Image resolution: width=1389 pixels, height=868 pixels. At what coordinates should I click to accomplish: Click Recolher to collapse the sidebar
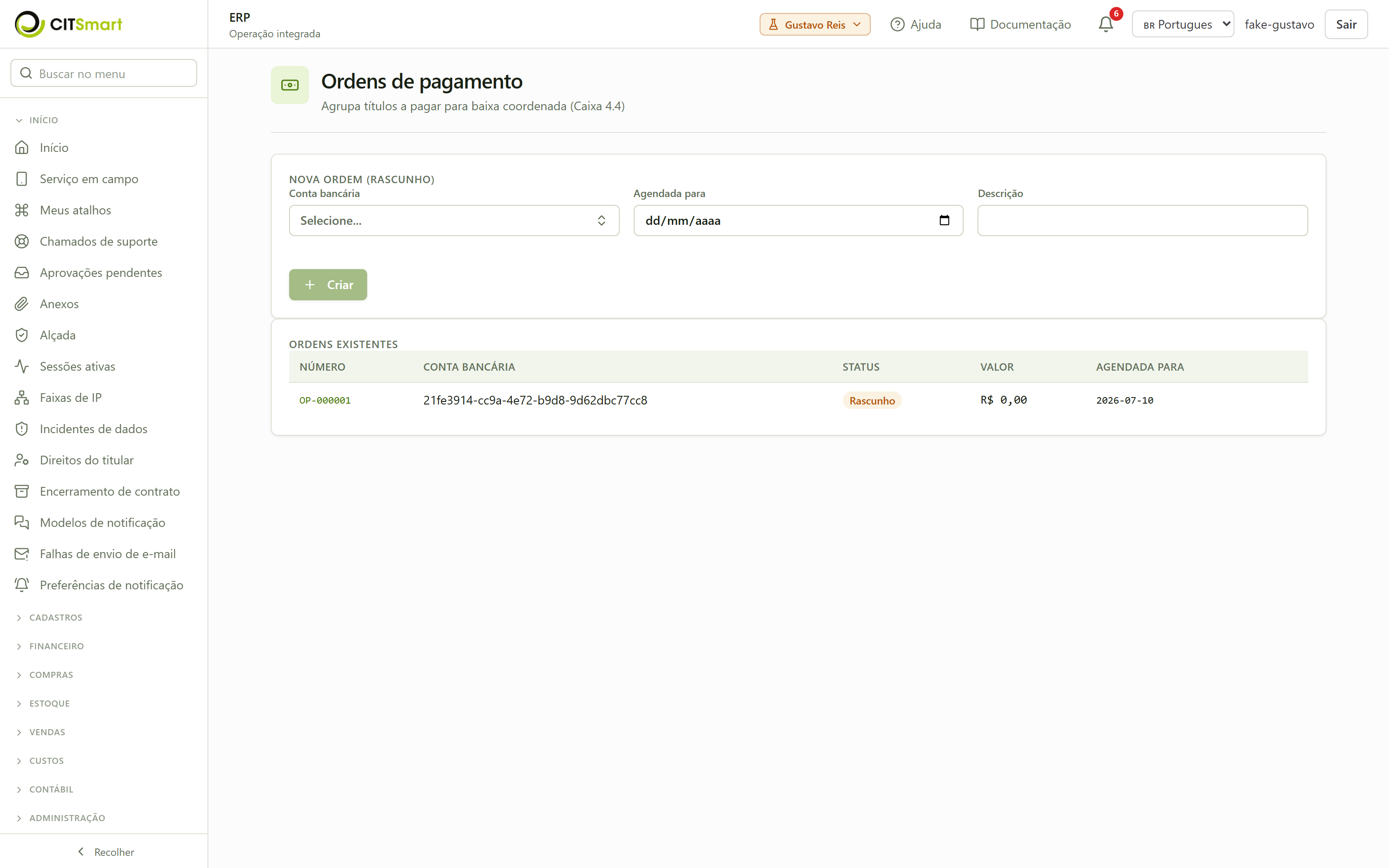pos(105,852)
